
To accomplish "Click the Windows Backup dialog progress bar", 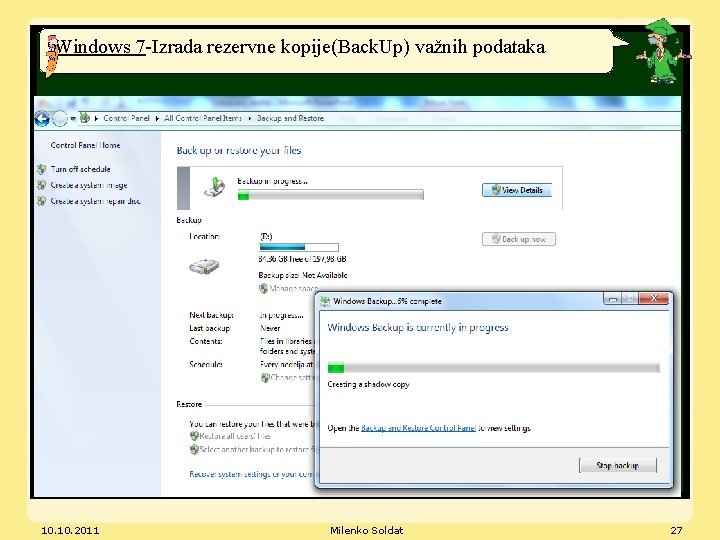I will click(x=494, y=367).
